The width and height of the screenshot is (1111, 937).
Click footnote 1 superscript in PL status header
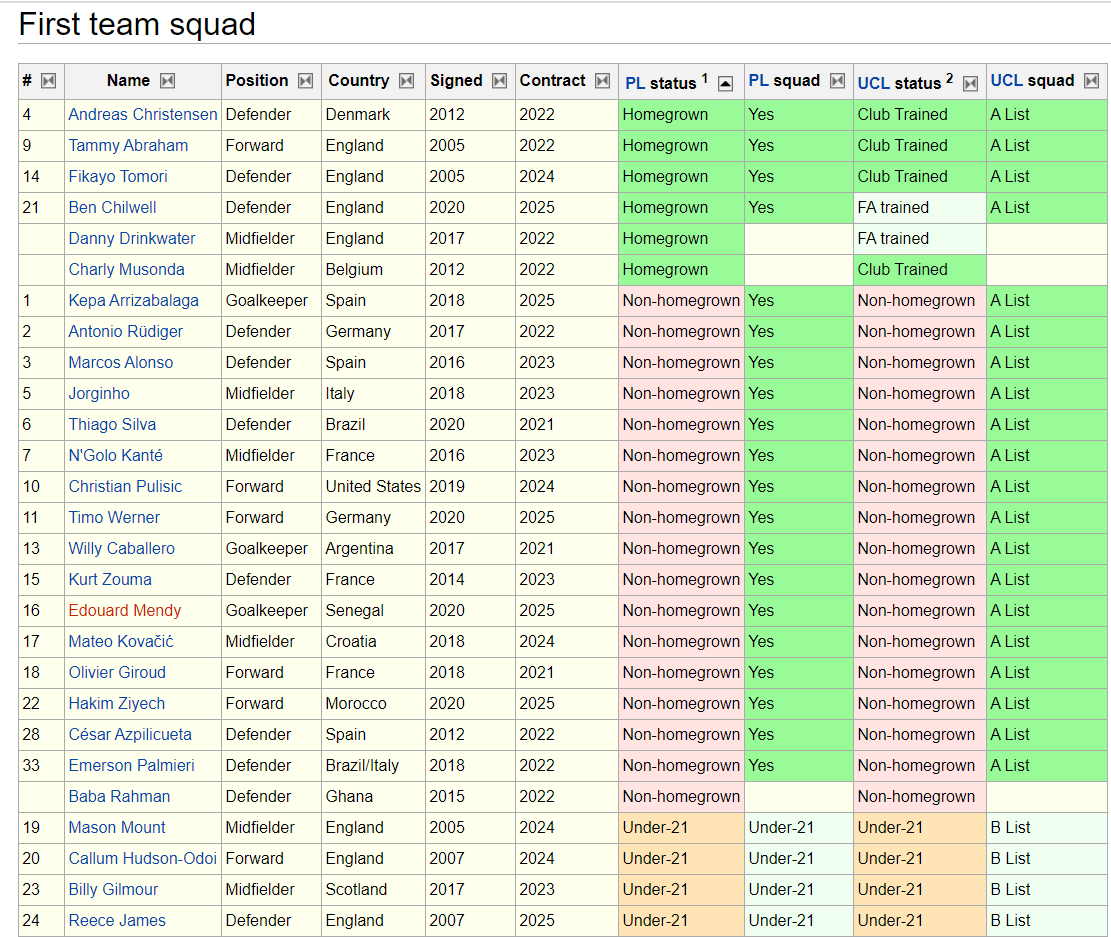point(705,78)
